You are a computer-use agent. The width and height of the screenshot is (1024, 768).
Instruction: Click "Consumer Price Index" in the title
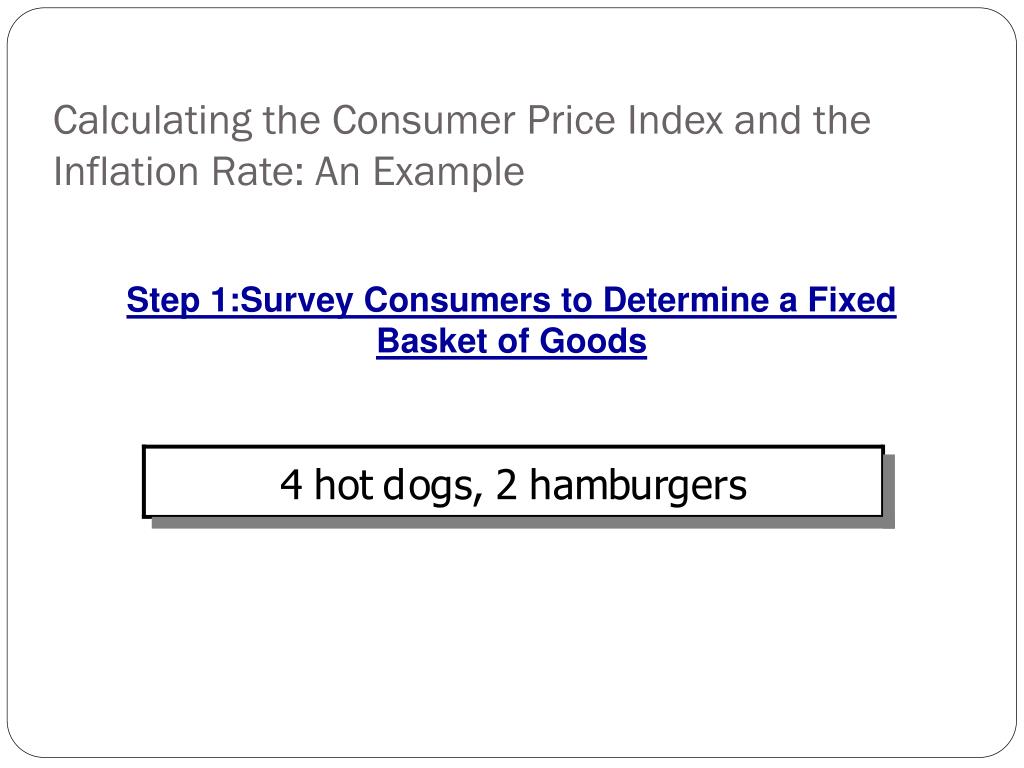click(x=528, y=121)
